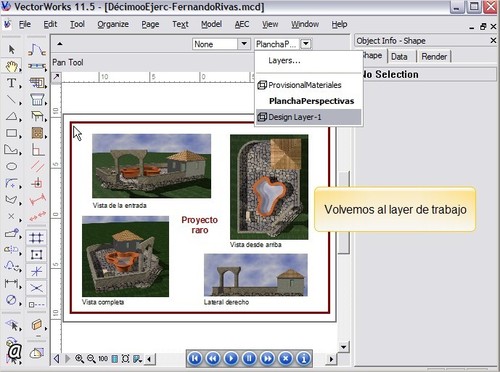Select the Wall tool
This screenshot has height=372, width=500.
click(37, 66)
